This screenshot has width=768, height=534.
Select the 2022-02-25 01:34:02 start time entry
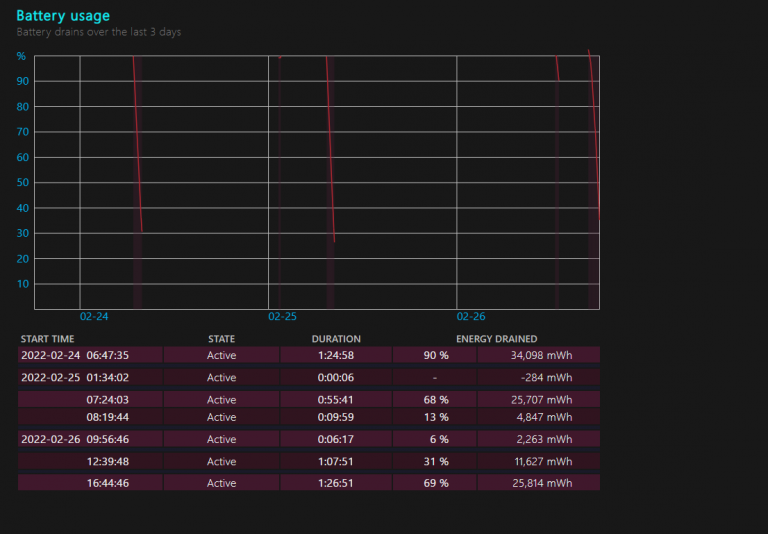click(75, 378)
